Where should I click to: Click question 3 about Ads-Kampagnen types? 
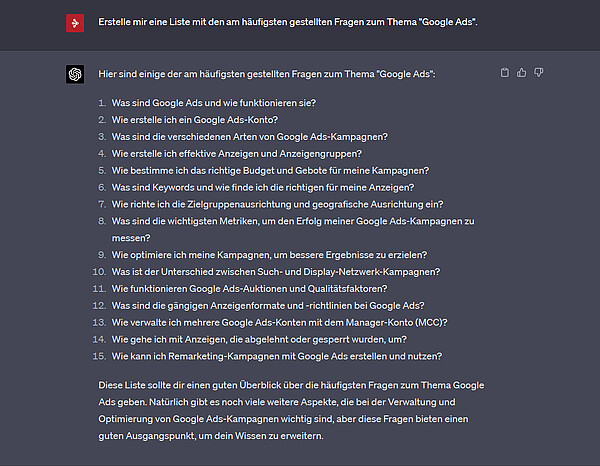point(249,137)
